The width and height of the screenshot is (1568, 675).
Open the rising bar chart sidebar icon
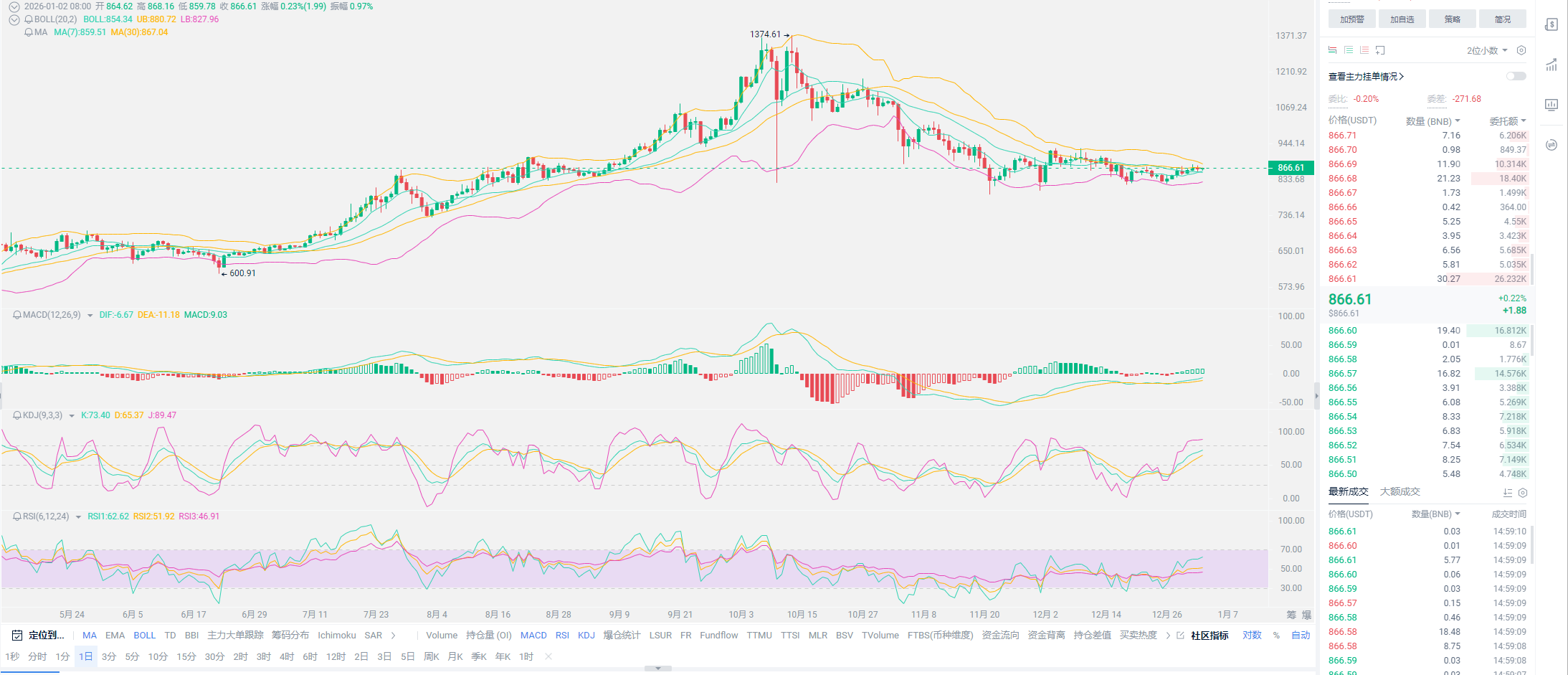tap(1552, 65)
